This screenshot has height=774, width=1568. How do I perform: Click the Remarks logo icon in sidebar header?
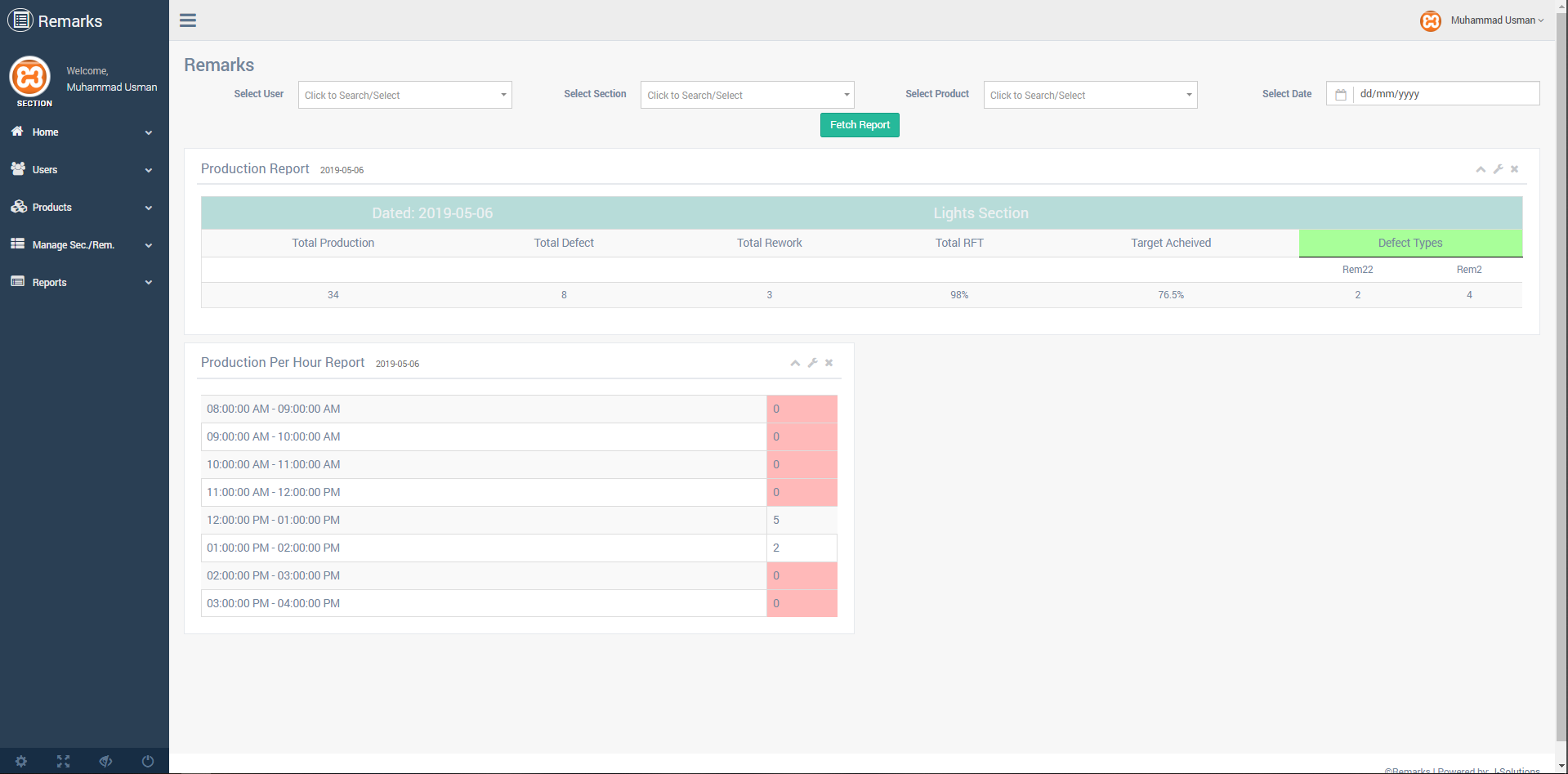(20, 20)
